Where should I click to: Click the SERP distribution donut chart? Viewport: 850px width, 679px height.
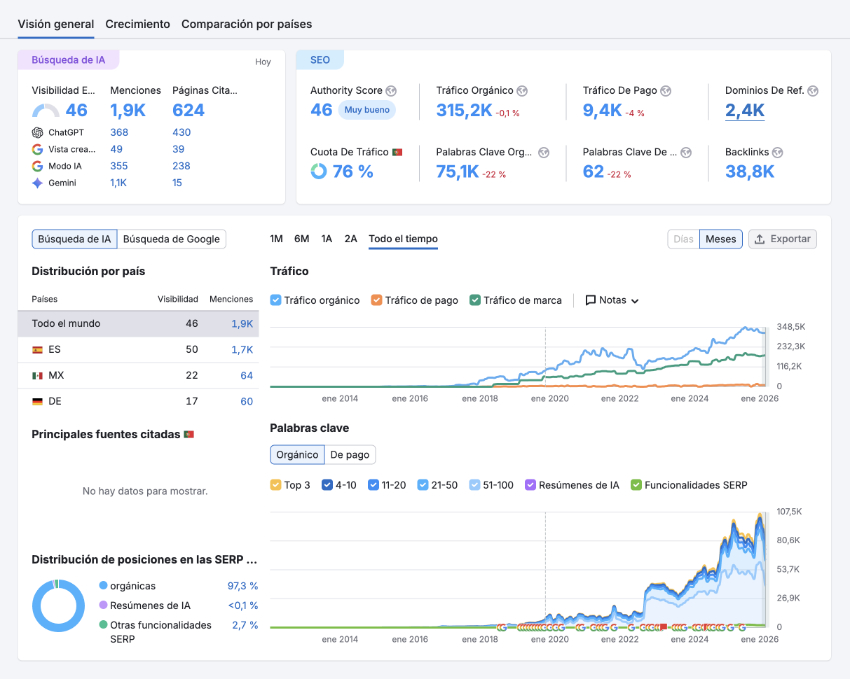click(59, 605)
